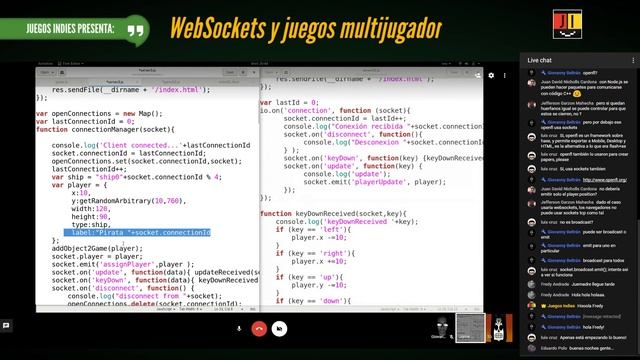Click the 'if (key == 'right'){' line
640x360 pixels.
[315, 253]
